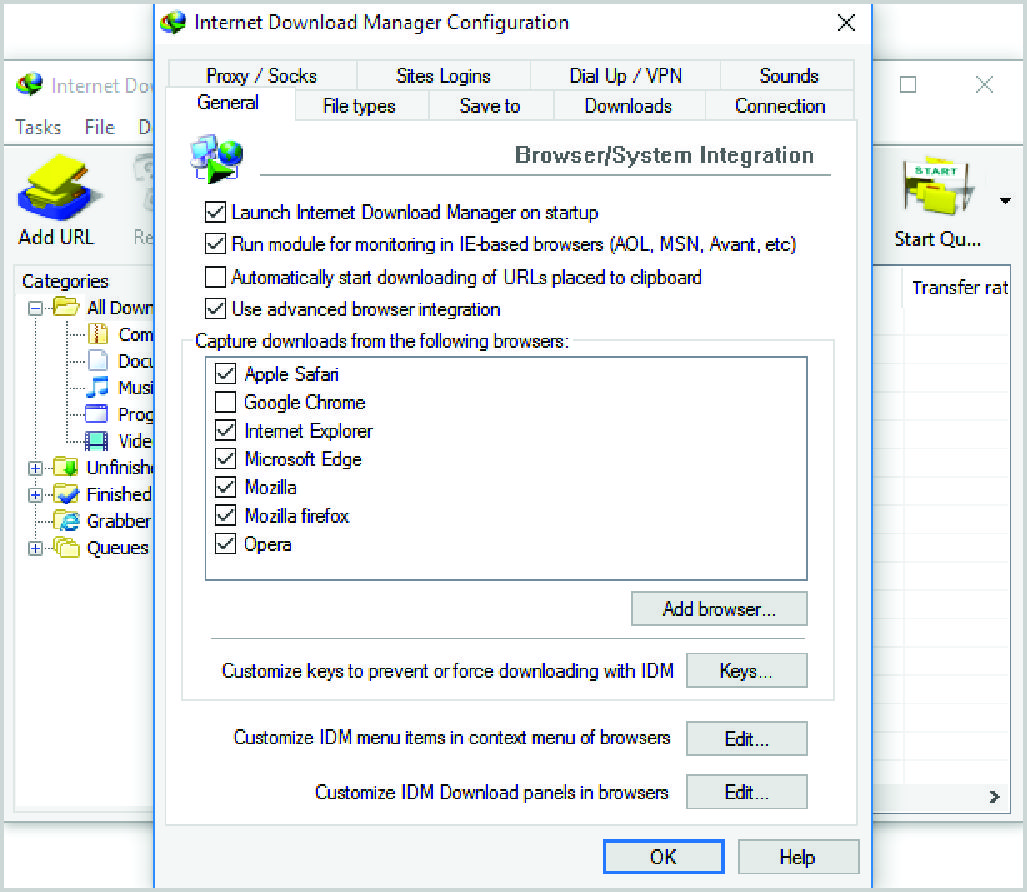Screen dimensions: 1027x892
Task: Click the Browser/System Integration header icon
Action: (216, 158)
